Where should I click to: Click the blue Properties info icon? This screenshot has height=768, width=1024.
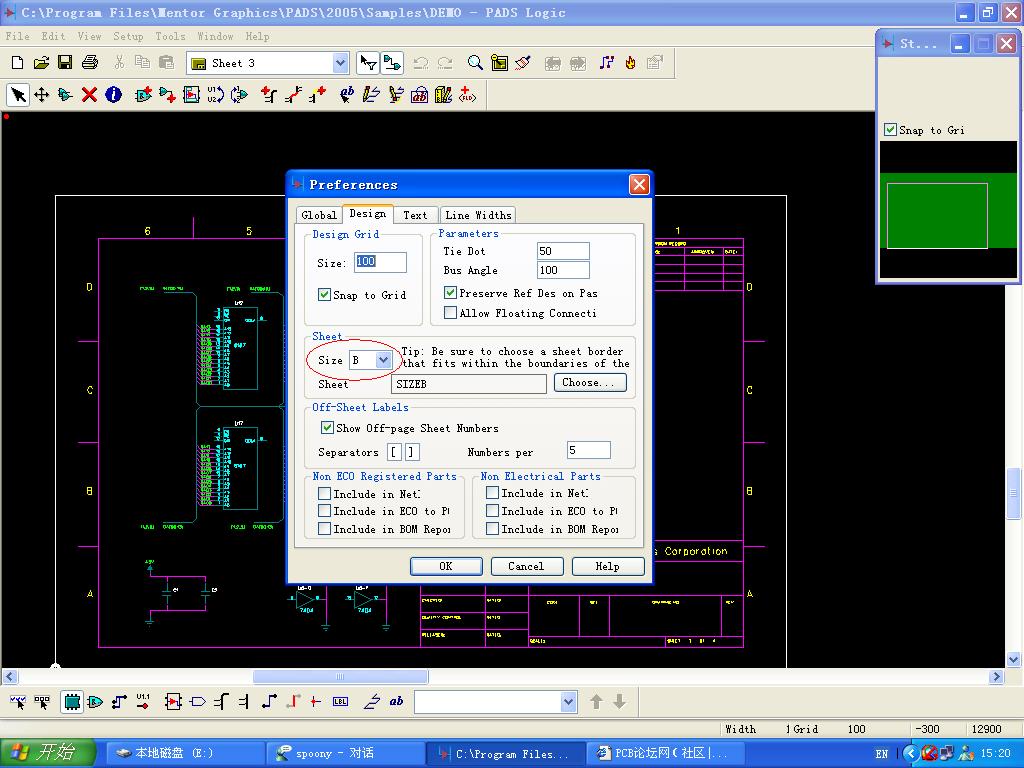click(x=113, y=95)
